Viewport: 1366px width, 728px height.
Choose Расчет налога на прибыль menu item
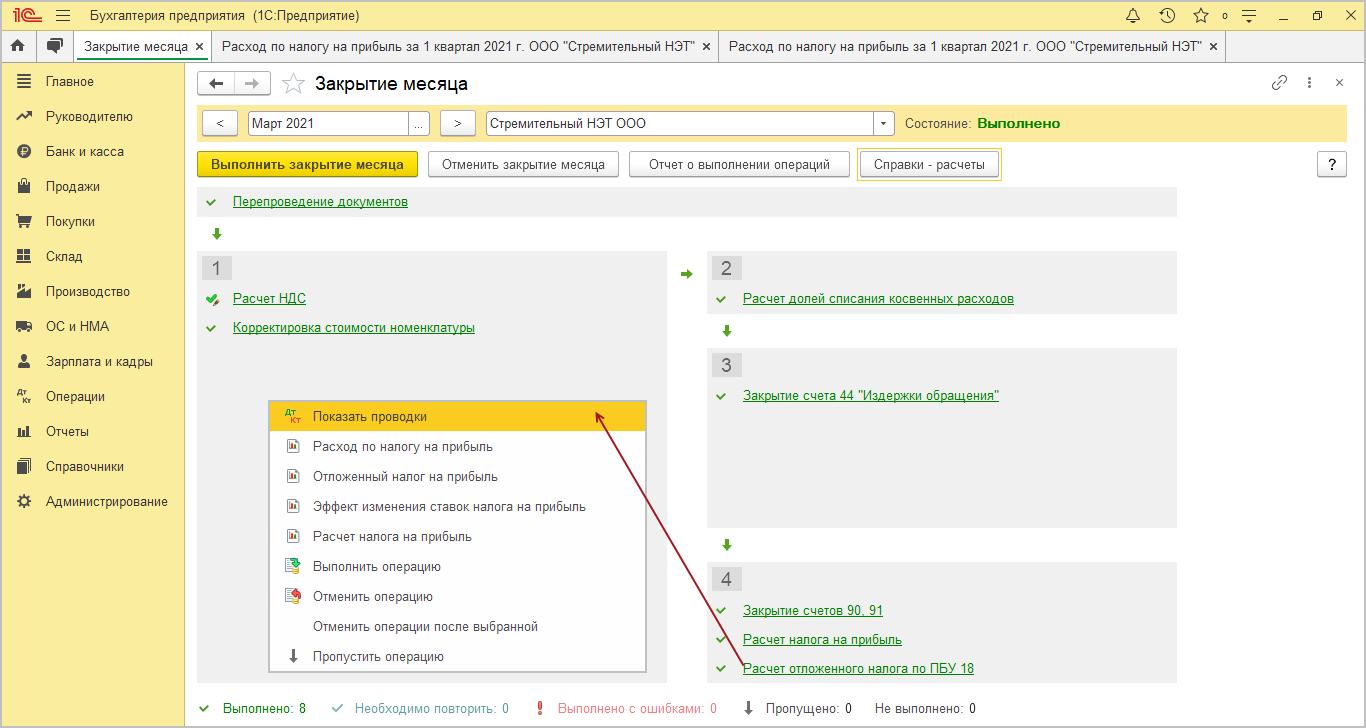click(x=458, y=536)
